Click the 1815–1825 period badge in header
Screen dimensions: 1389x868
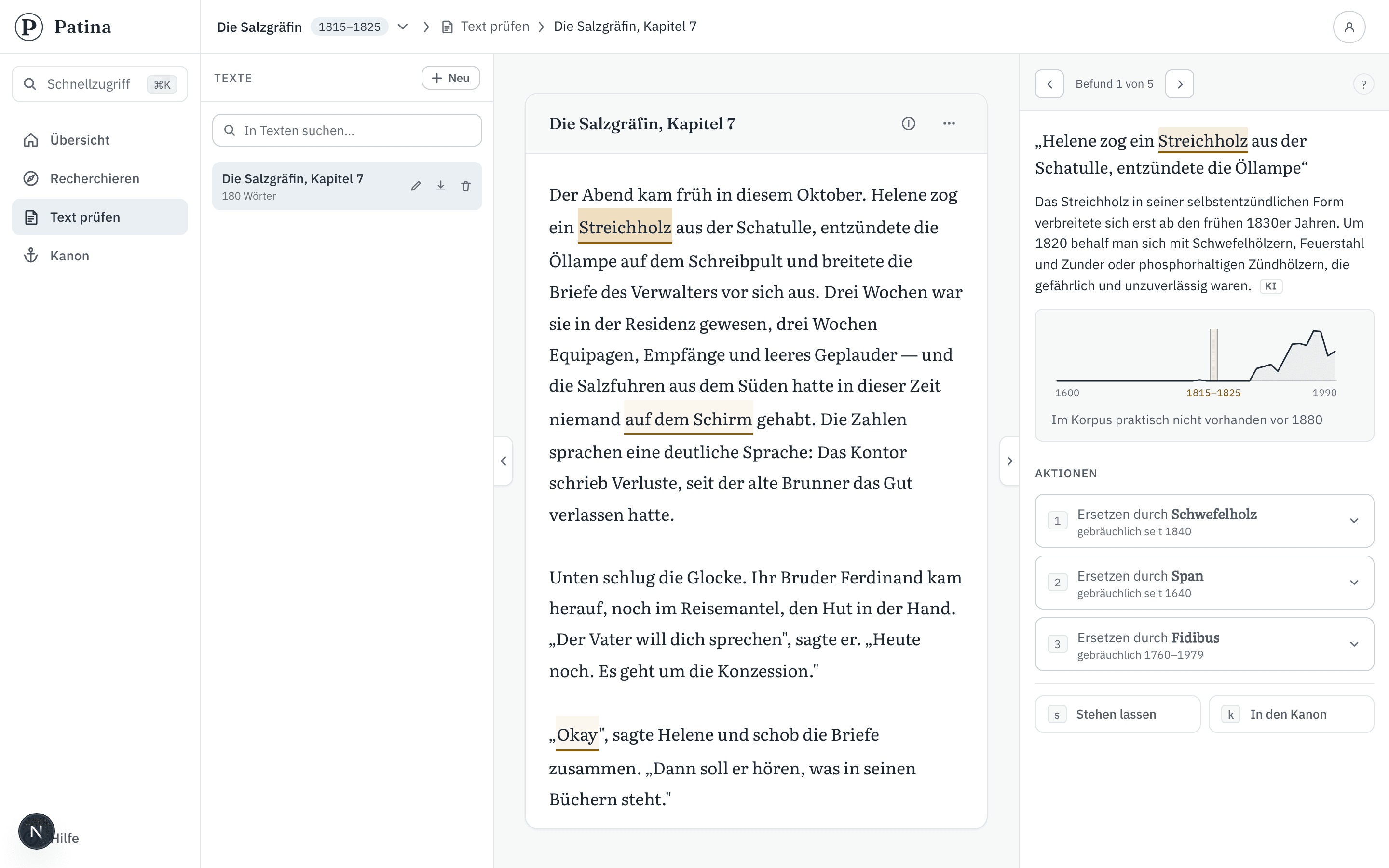(x=349, y=27)
